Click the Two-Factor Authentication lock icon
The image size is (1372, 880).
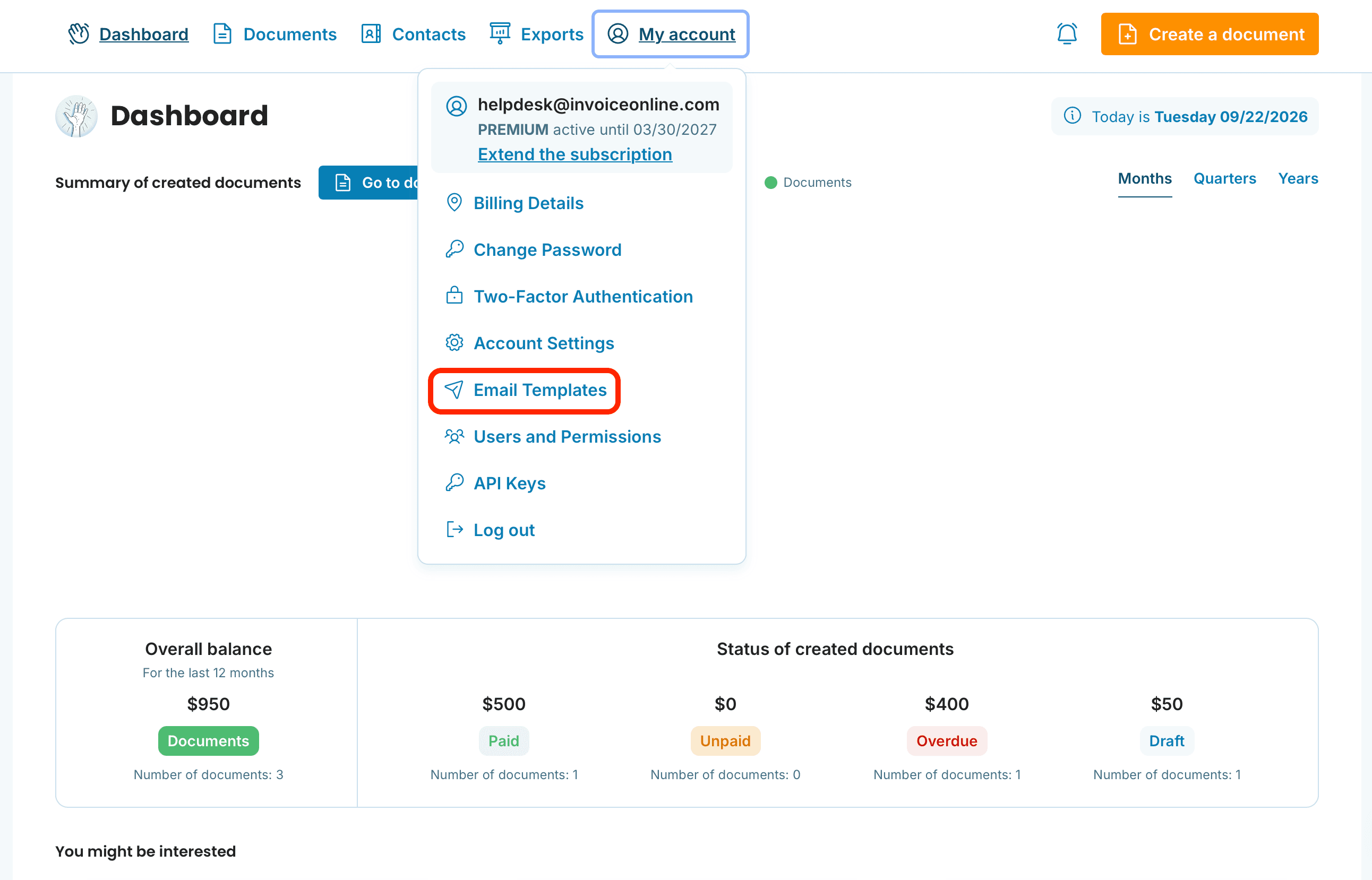click(x=455, y=296)
